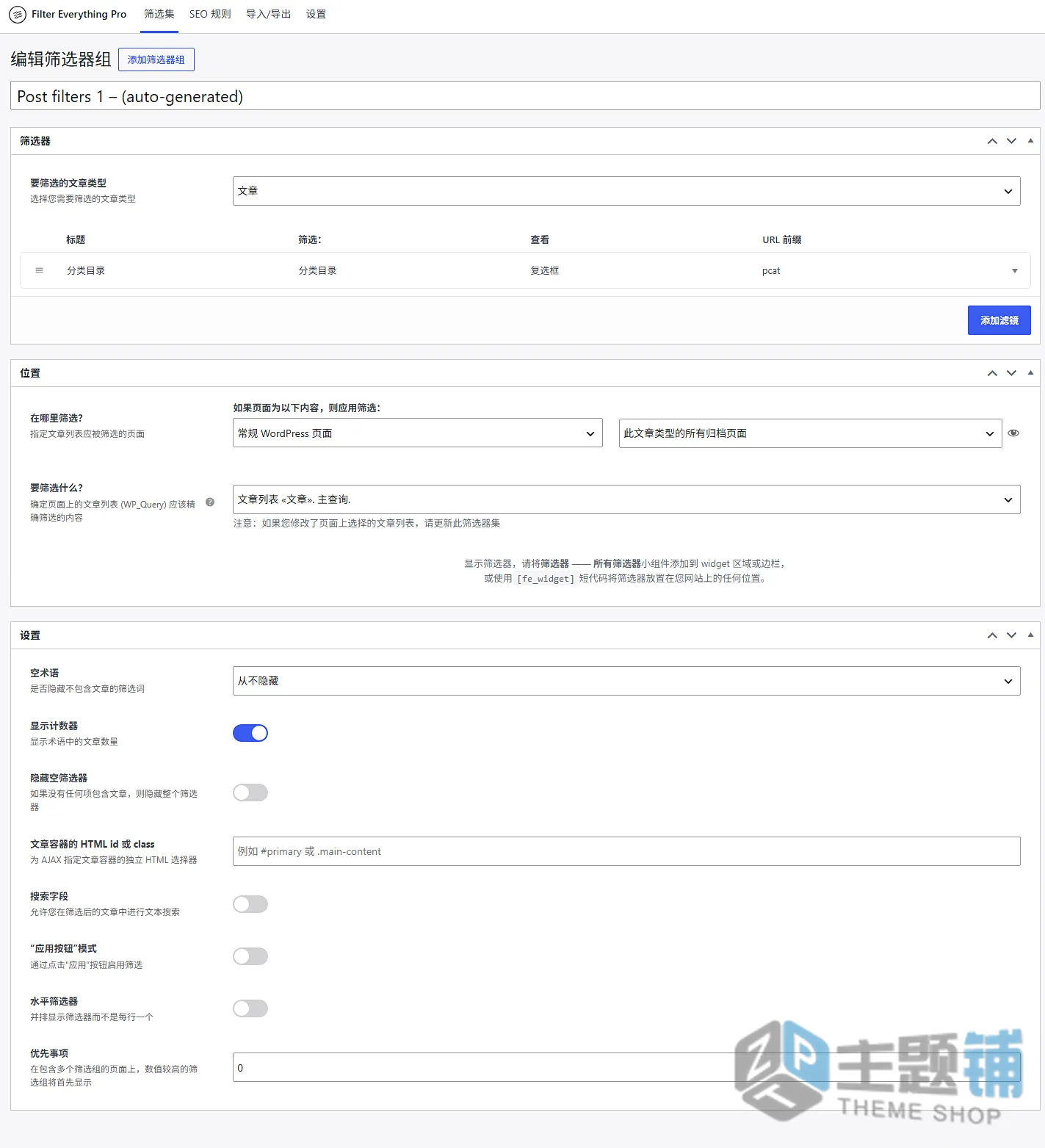The width and height of the screenshot is (1045, 1148).
Task: Enable the 水平筛选器 toggle
Action: point(250,1008)
